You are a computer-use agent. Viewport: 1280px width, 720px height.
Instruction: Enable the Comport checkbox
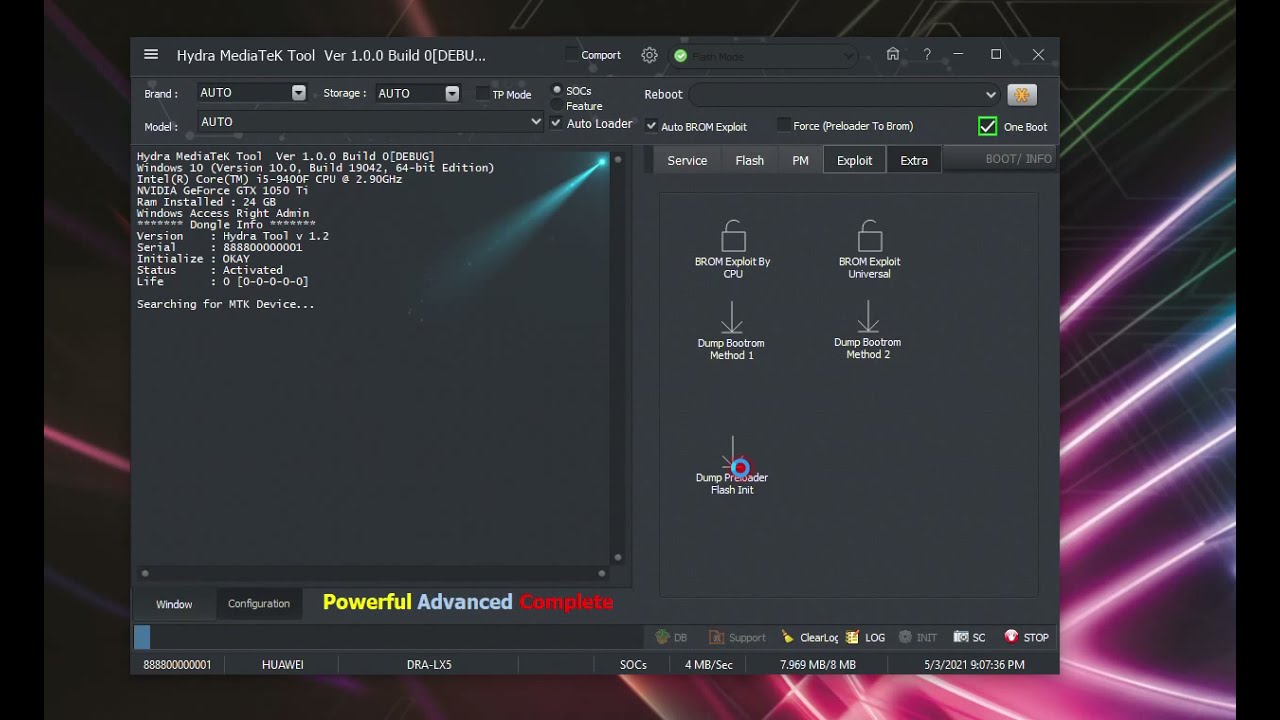tap(572, 54)
